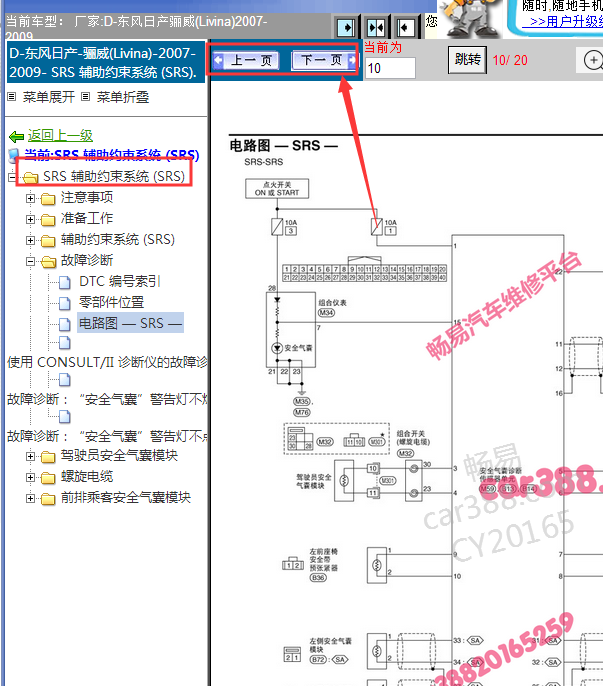Select the SRS 辅助约束系统 (SRS) root folder
603x686 pixels.
click(x=114, y=176)
